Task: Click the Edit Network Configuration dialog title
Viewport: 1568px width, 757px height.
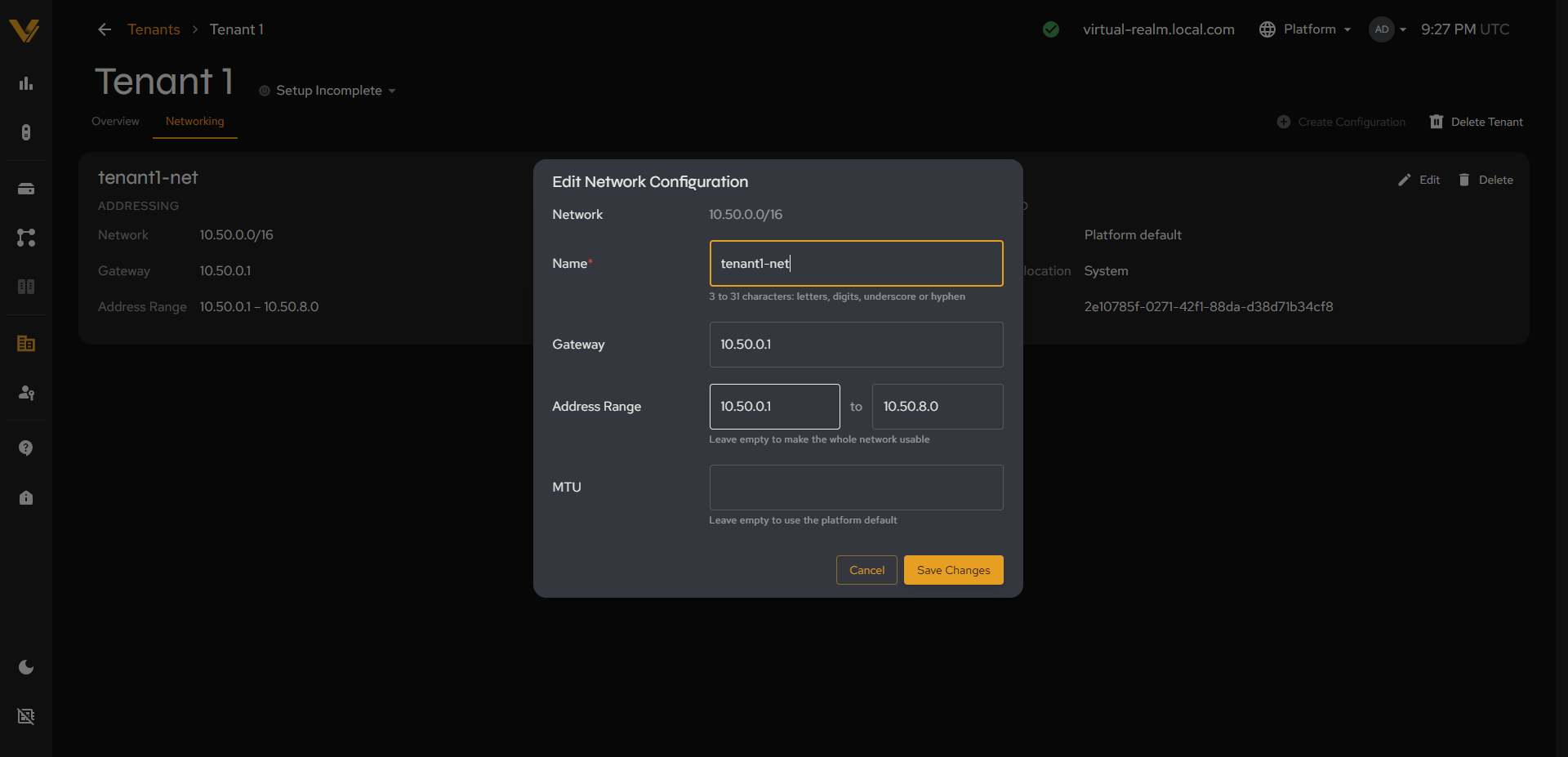Action: (x=650, y=182)
